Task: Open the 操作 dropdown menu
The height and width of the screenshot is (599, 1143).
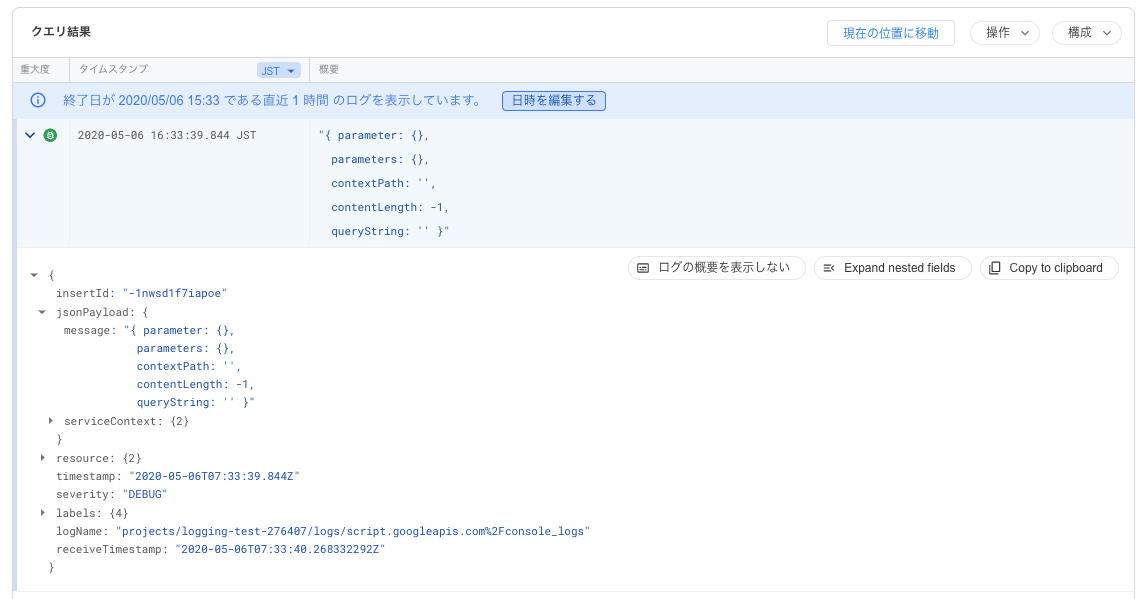Action: 1004,32
